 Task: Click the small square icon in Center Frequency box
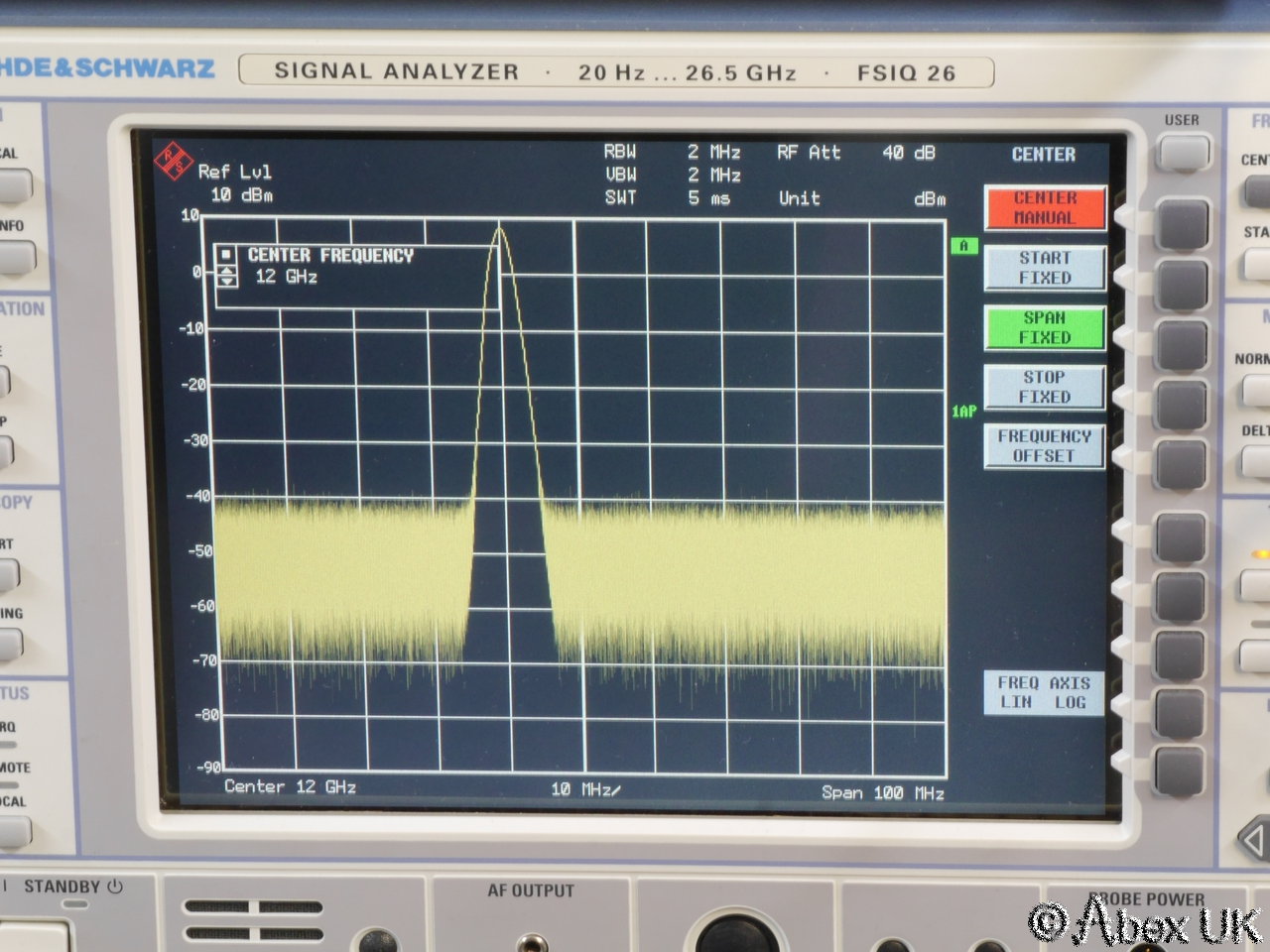(x=227, y=255)
